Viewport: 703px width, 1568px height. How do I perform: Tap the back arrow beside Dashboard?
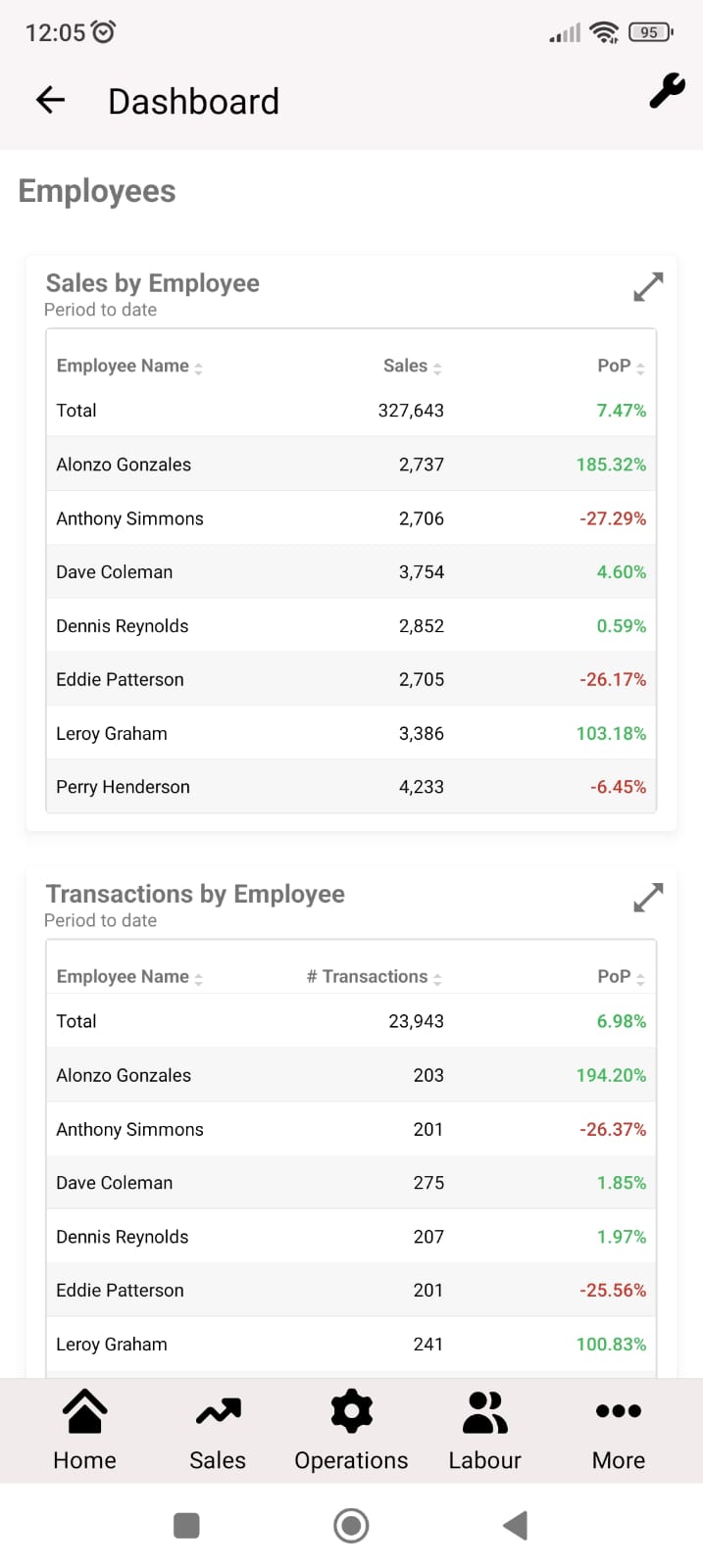tap(50, 100)
